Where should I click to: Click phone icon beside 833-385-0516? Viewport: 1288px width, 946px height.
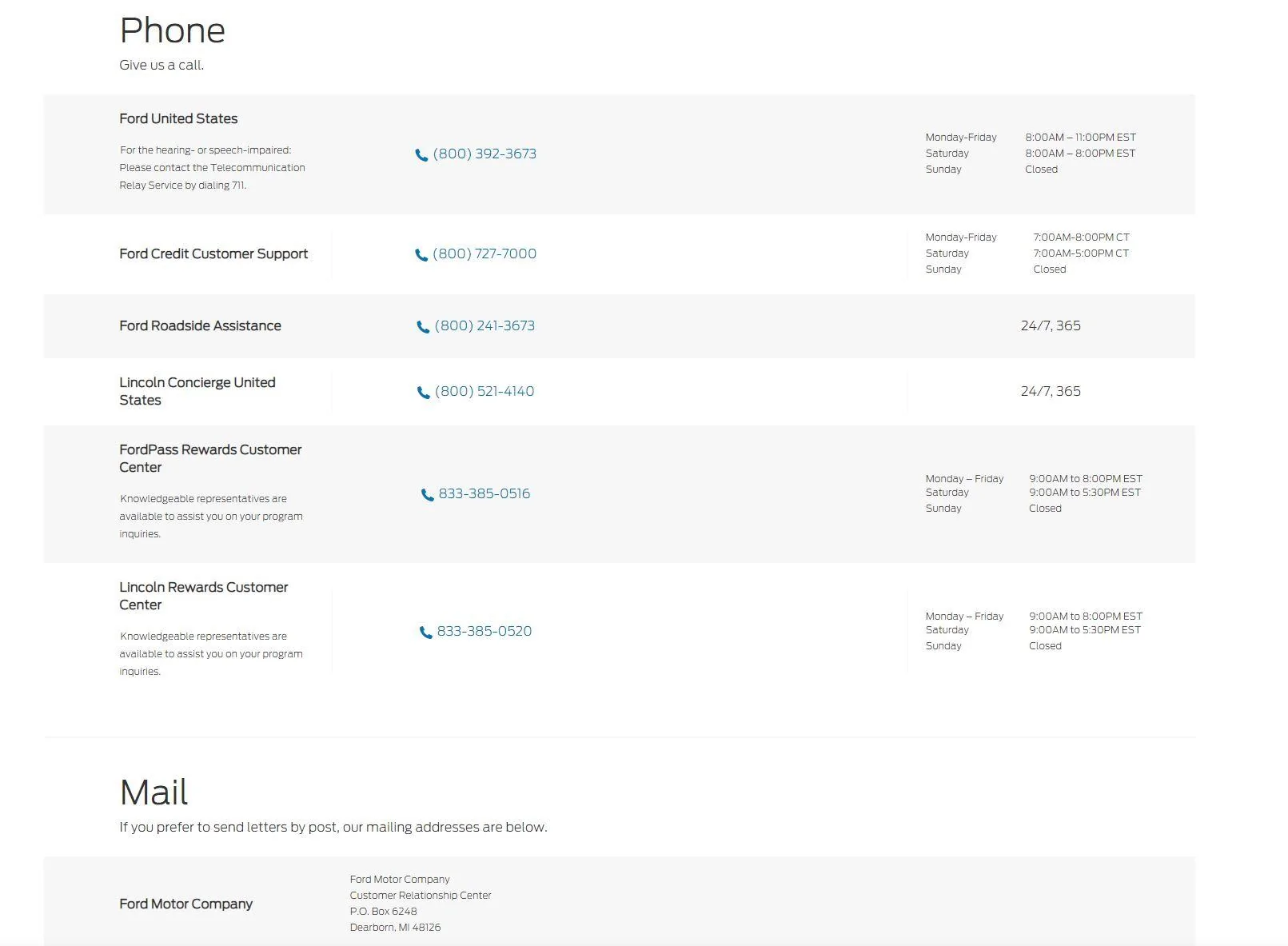(x=427, y=495)
